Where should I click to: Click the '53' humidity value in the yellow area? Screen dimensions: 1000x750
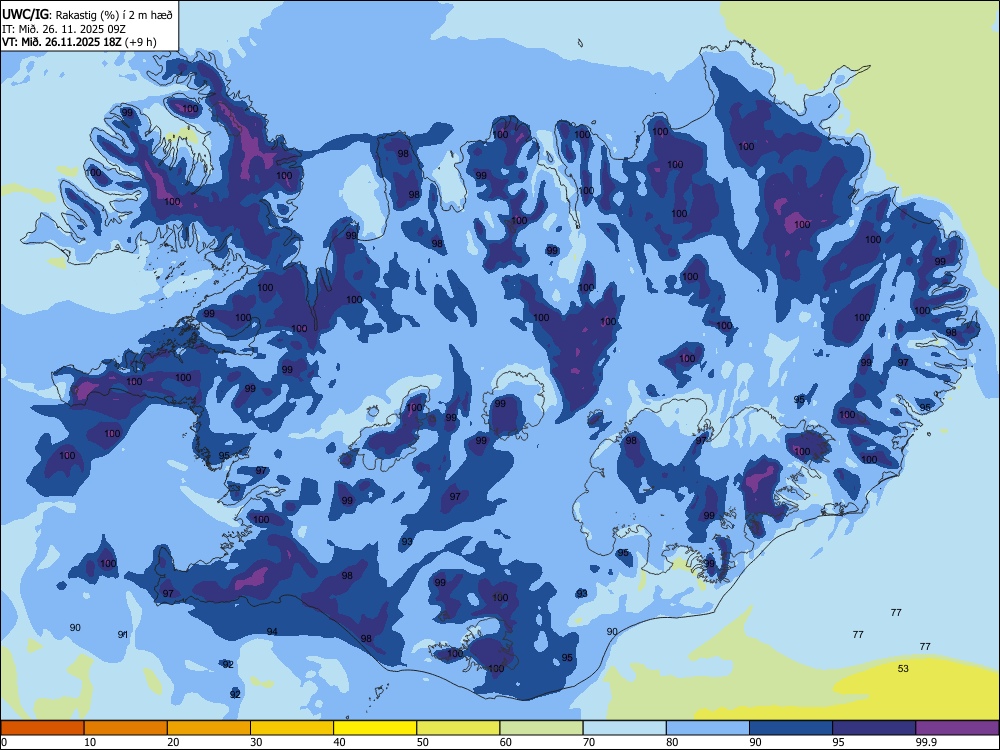[x=903, y=668]
